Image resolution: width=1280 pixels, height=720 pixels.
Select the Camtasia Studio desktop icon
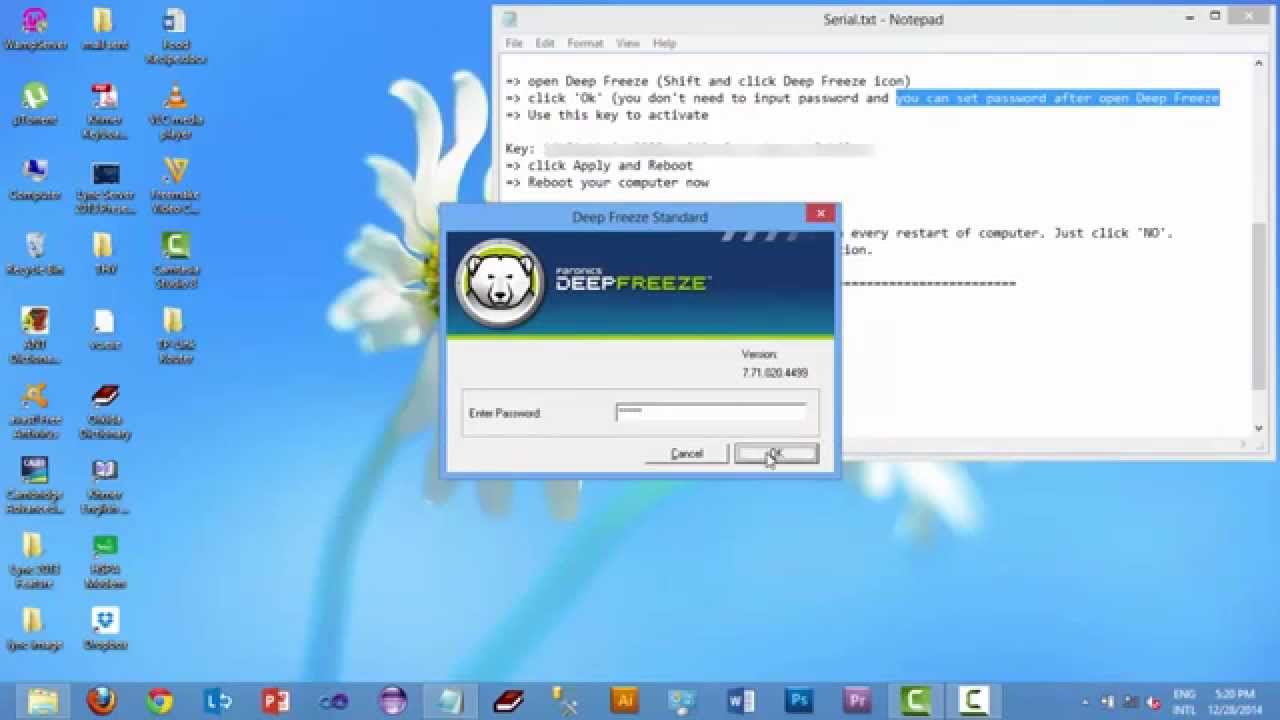tap(175, 261)
